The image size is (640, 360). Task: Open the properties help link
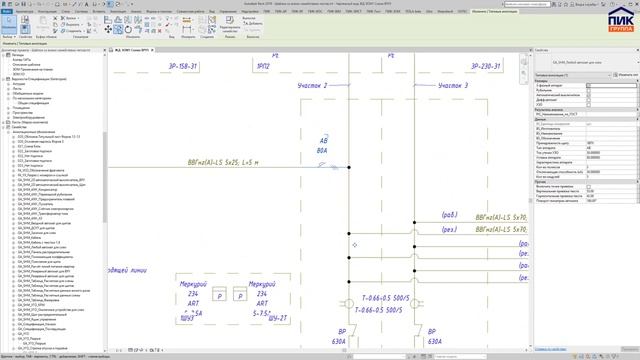[x=550, y=349]
